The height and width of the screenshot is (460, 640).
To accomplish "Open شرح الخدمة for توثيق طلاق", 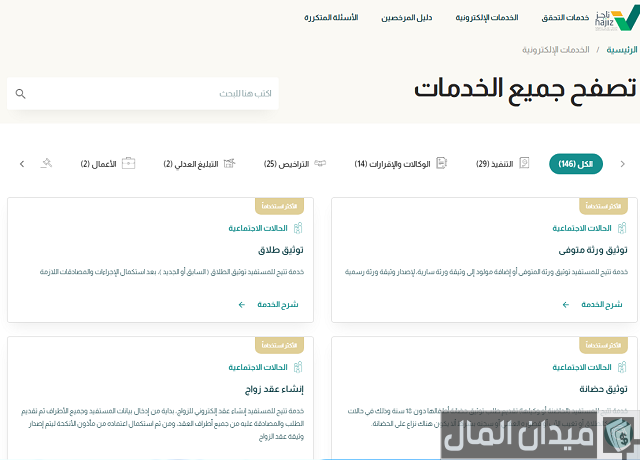I will tap(278, 304).
